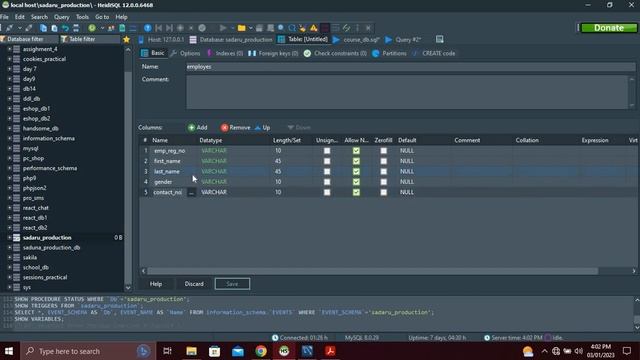This screenshot has width=640, height=360.
Task: Switch to the Indexes (0) tab
Action: [225, 53]
